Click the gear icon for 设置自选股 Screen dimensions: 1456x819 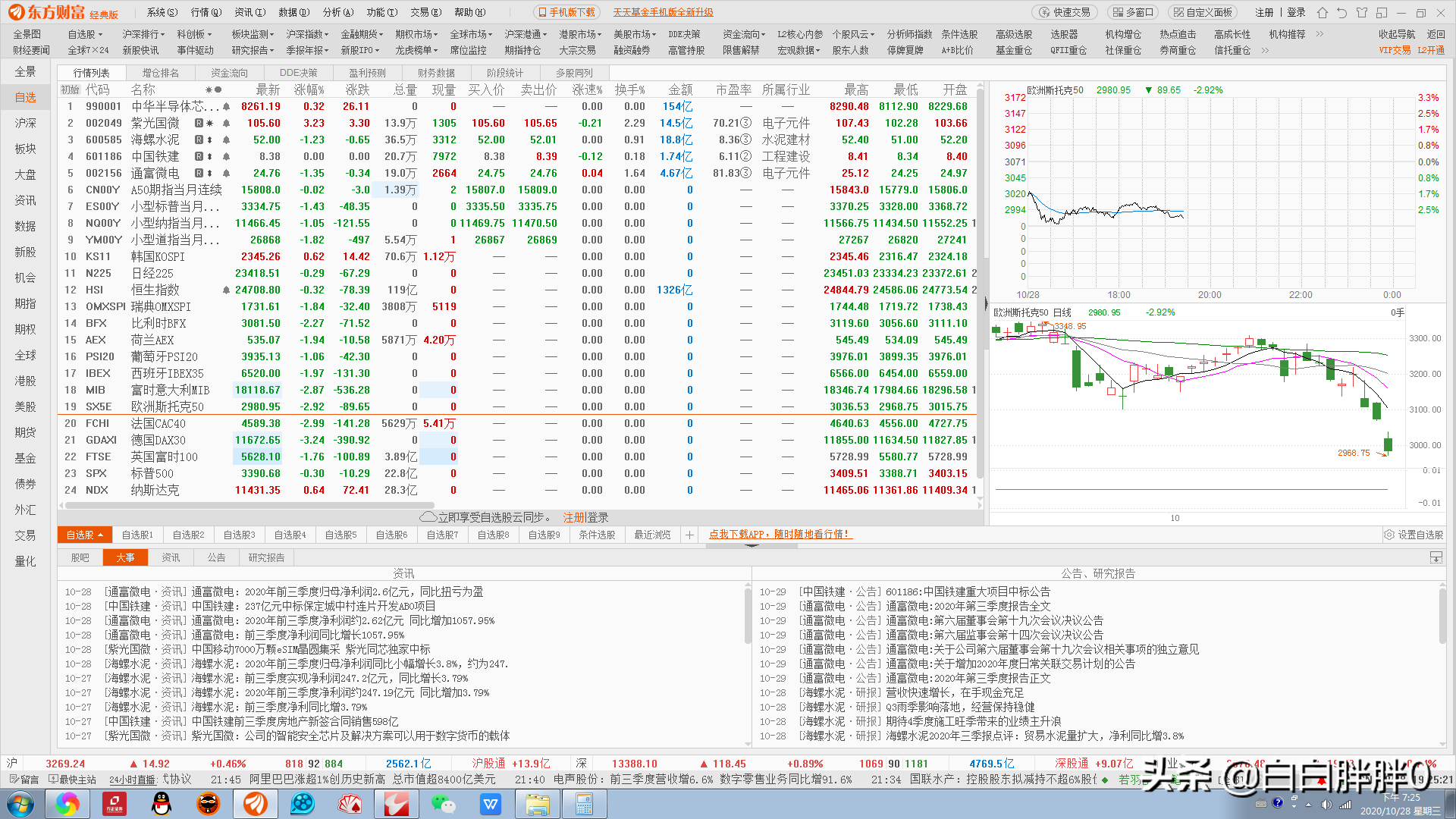click(1389, 535)
